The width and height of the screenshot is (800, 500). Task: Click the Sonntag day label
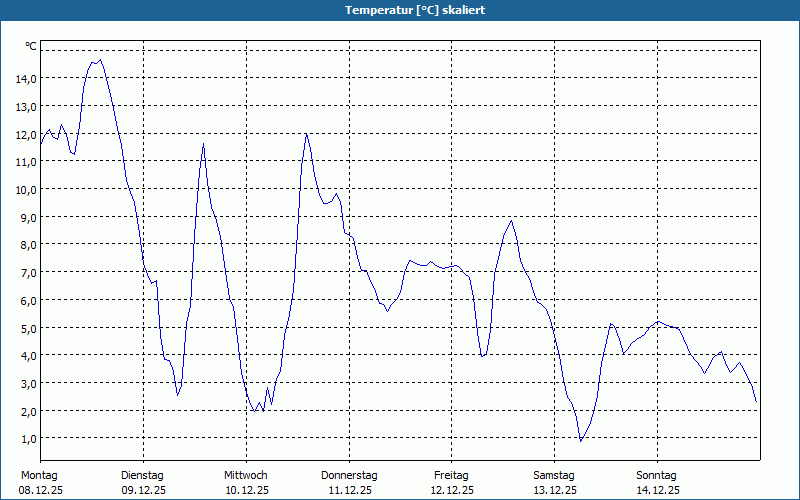(x=657, y=476)
